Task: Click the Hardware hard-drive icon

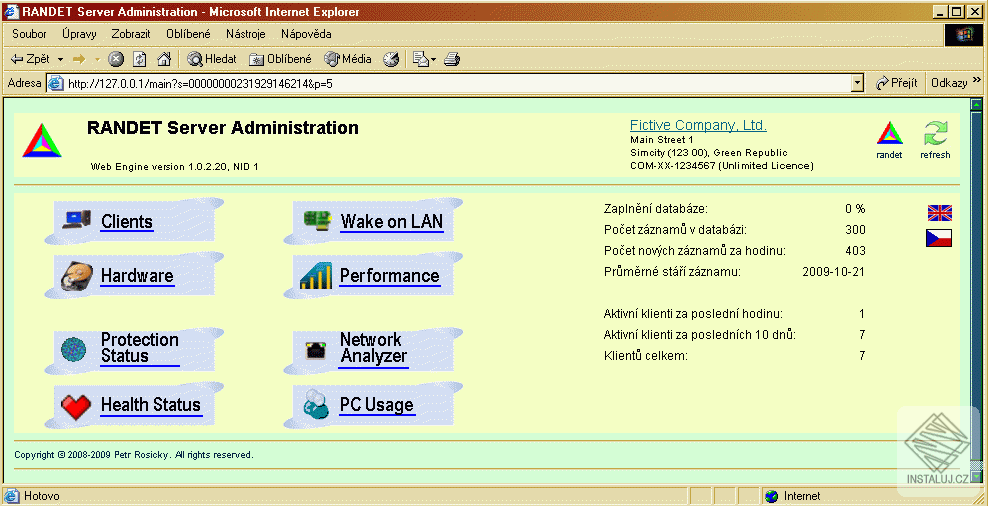Action: point(77,276)
